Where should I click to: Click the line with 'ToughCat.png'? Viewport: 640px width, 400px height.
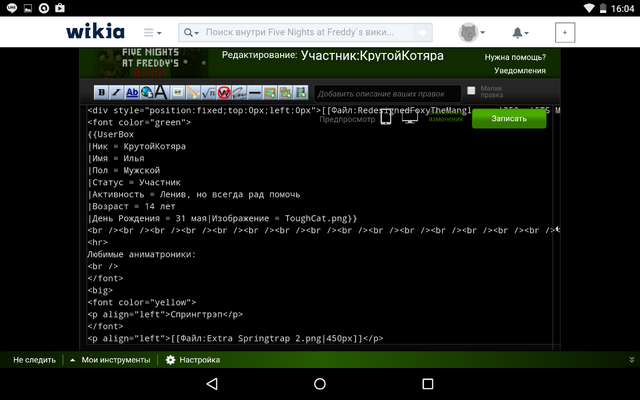tap(222, 218)
